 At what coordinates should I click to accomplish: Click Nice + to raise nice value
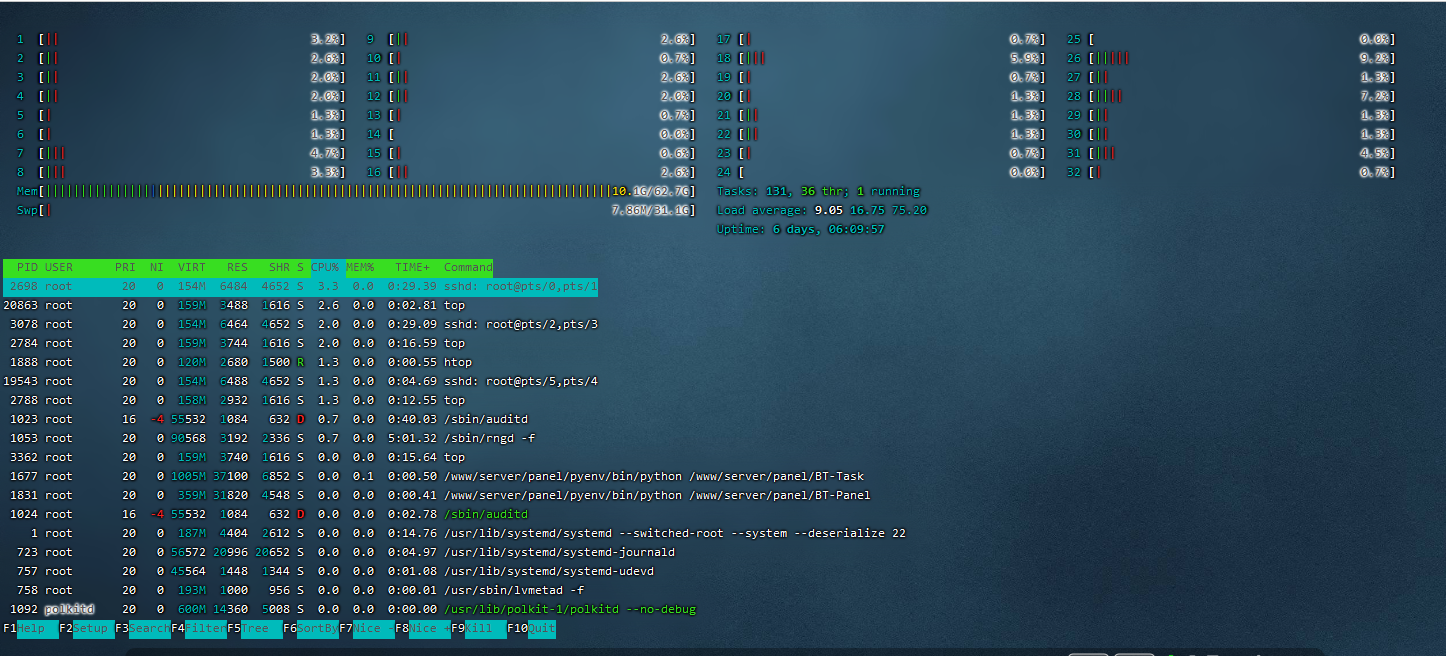pyautogui.click(x=429, y=629)
